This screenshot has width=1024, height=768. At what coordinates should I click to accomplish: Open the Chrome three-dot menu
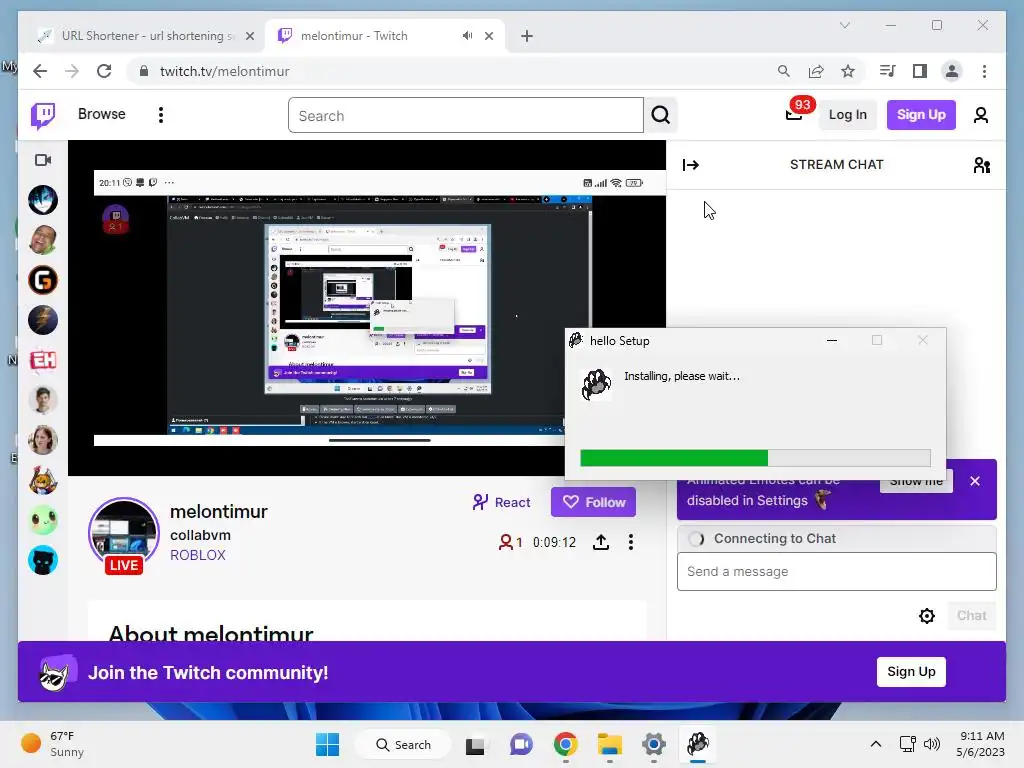[984, 71]
